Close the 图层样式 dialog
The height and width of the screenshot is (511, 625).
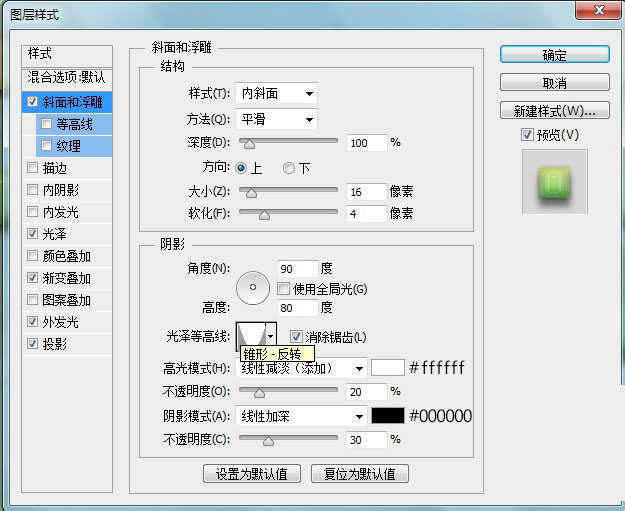(598, 10)
